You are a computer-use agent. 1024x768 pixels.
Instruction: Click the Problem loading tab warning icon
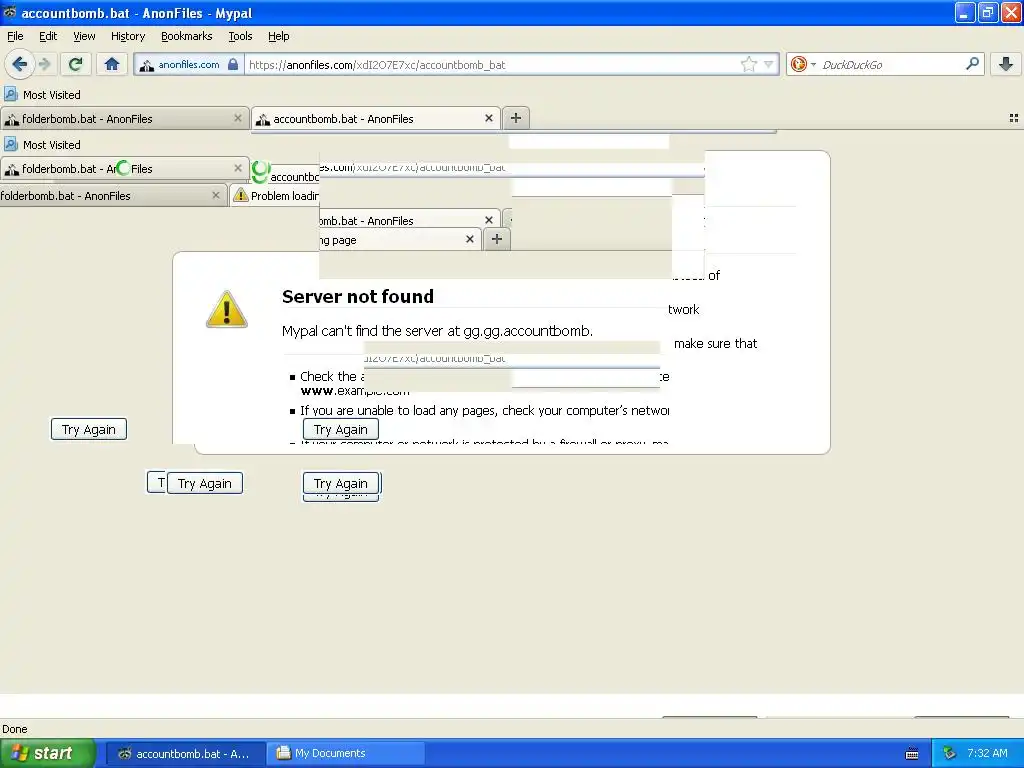(x=241, y=195)
